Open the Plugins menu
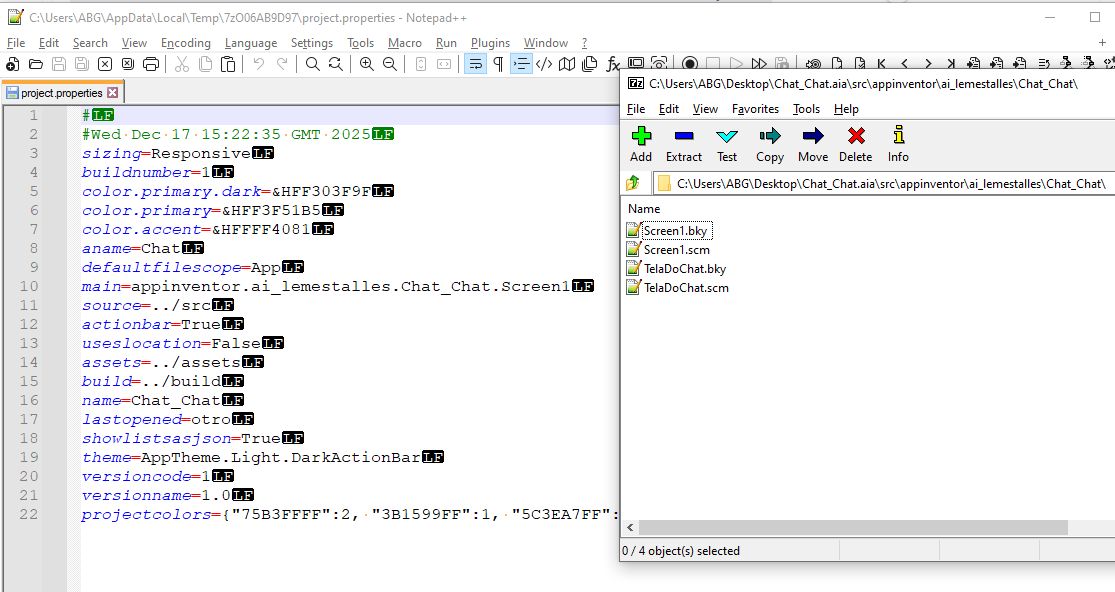Viewport: 1115px width, 592px height. click(490, 43)
